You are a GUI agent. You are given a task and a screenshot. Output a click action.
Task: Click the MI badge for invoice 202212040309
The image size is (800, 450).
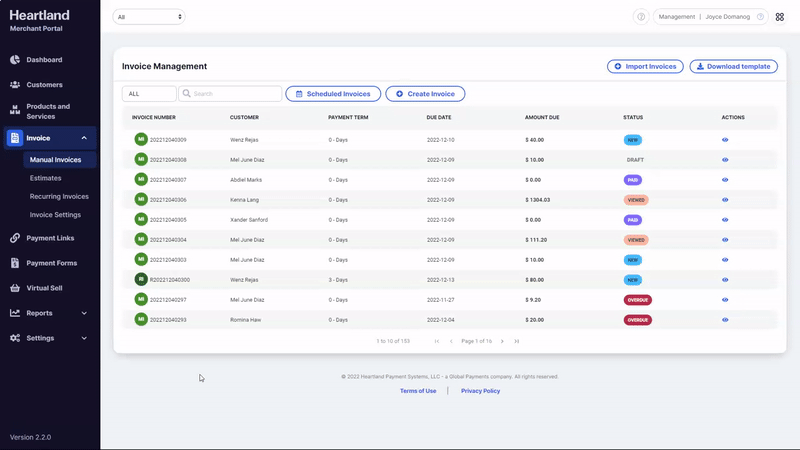(141, 139)
